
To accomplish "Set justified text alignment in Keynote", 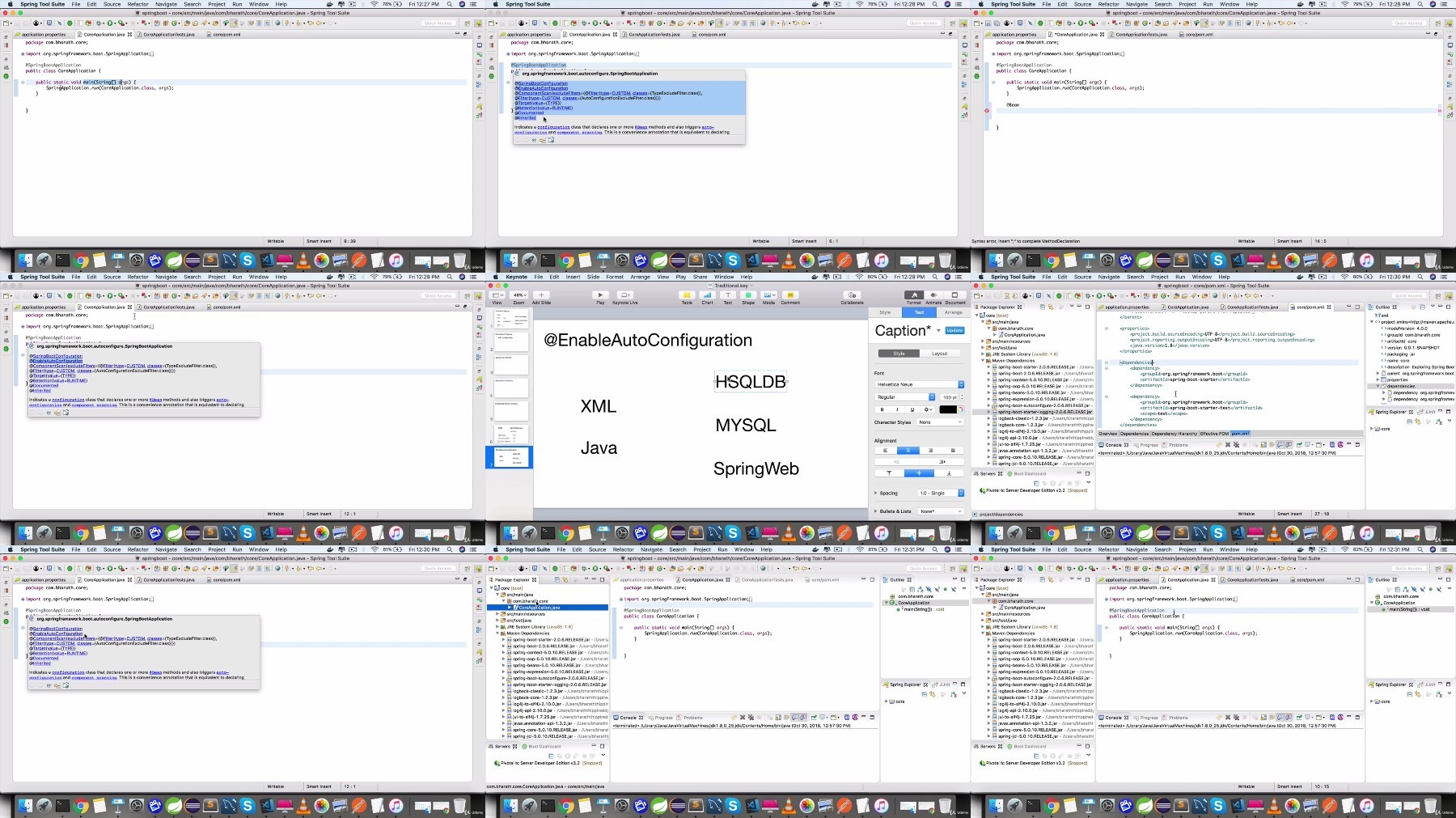I will (953, 450).
